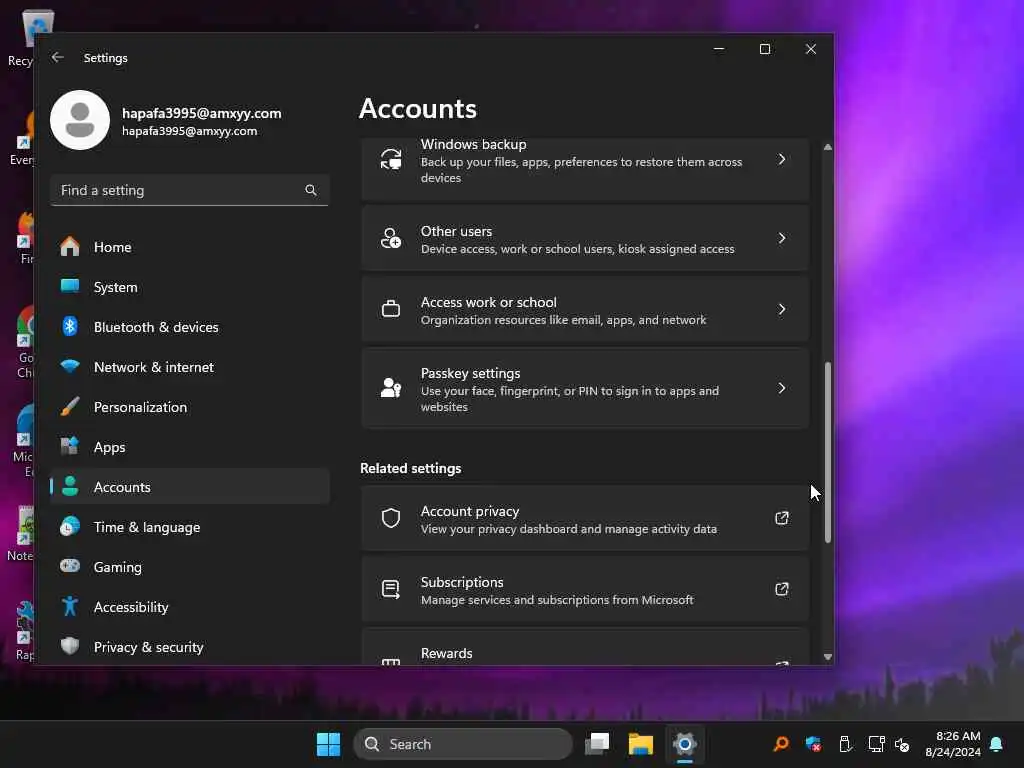Open Subscriptions external link icon
The height and width of the screenshot is (768, 1024).
[782, 589]
